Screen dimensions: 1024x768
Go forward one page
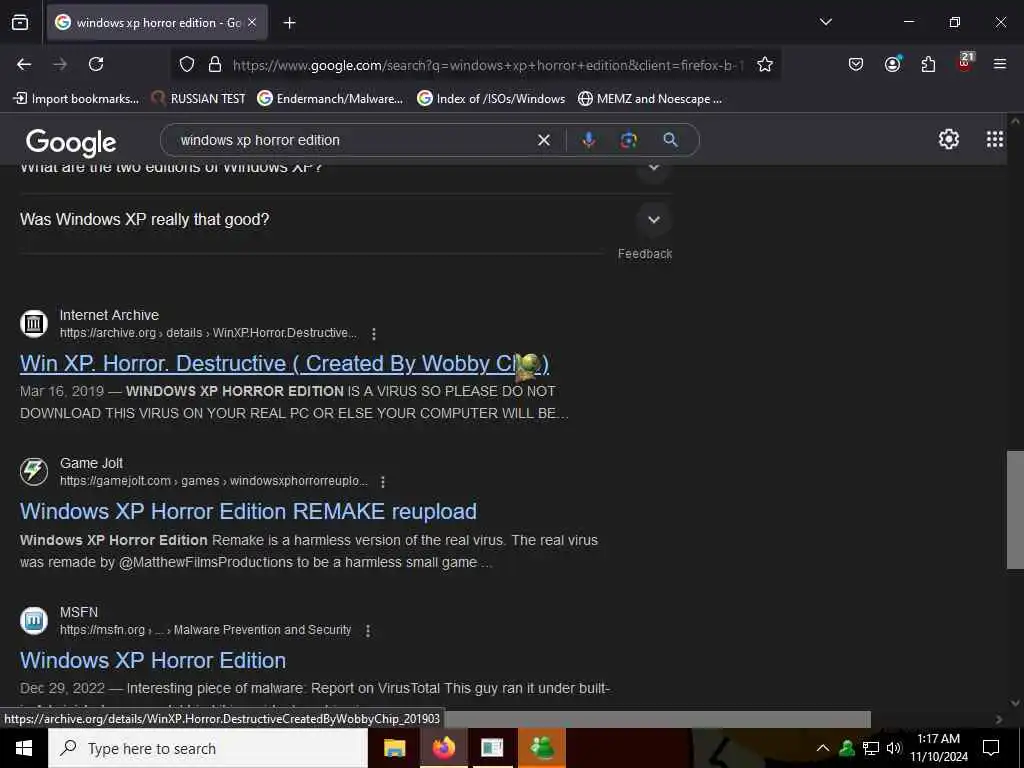click(x=60, y=64)
